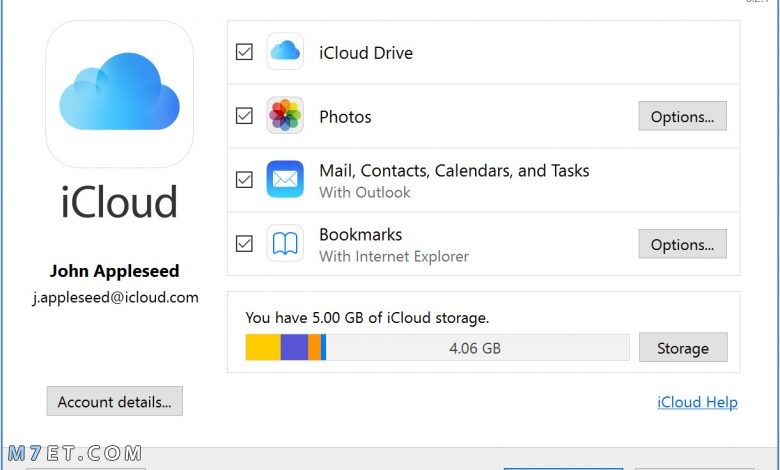Screen dimensions: 780x470
Task: Open Account details dialog
Action: point(115,401)
